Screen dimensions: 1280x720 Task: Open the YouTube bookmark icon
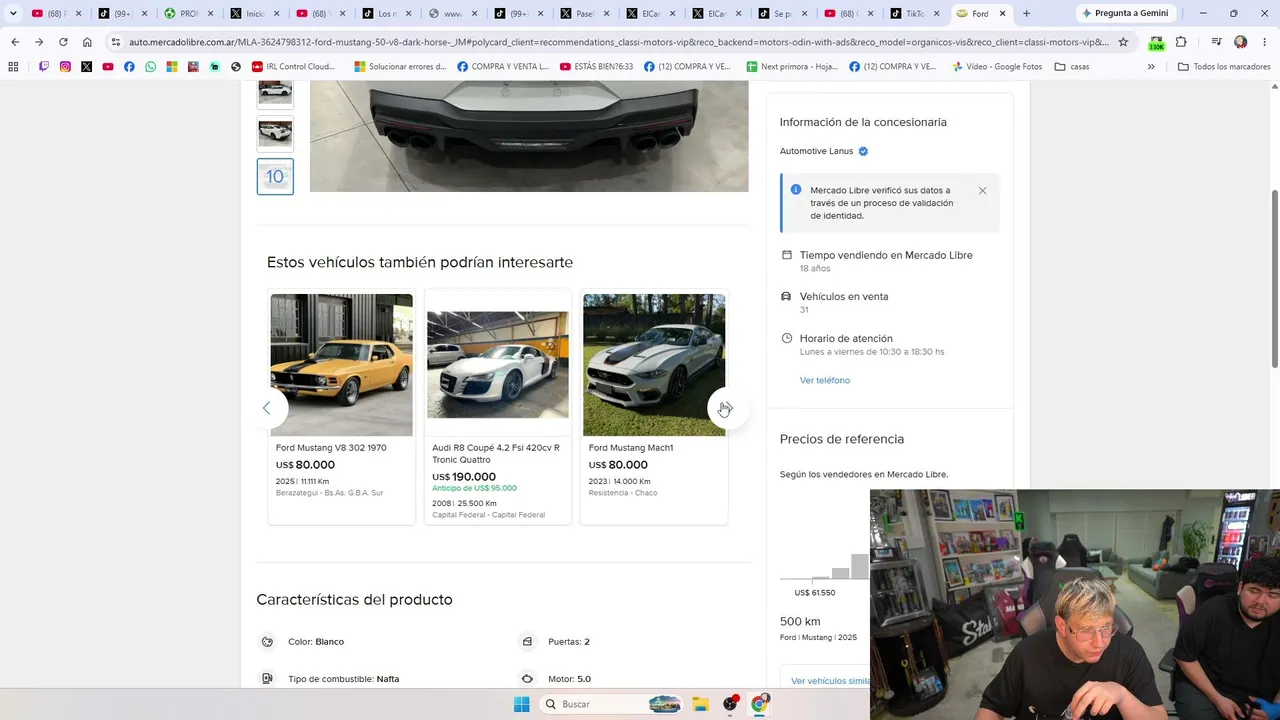tap(108, 66)
